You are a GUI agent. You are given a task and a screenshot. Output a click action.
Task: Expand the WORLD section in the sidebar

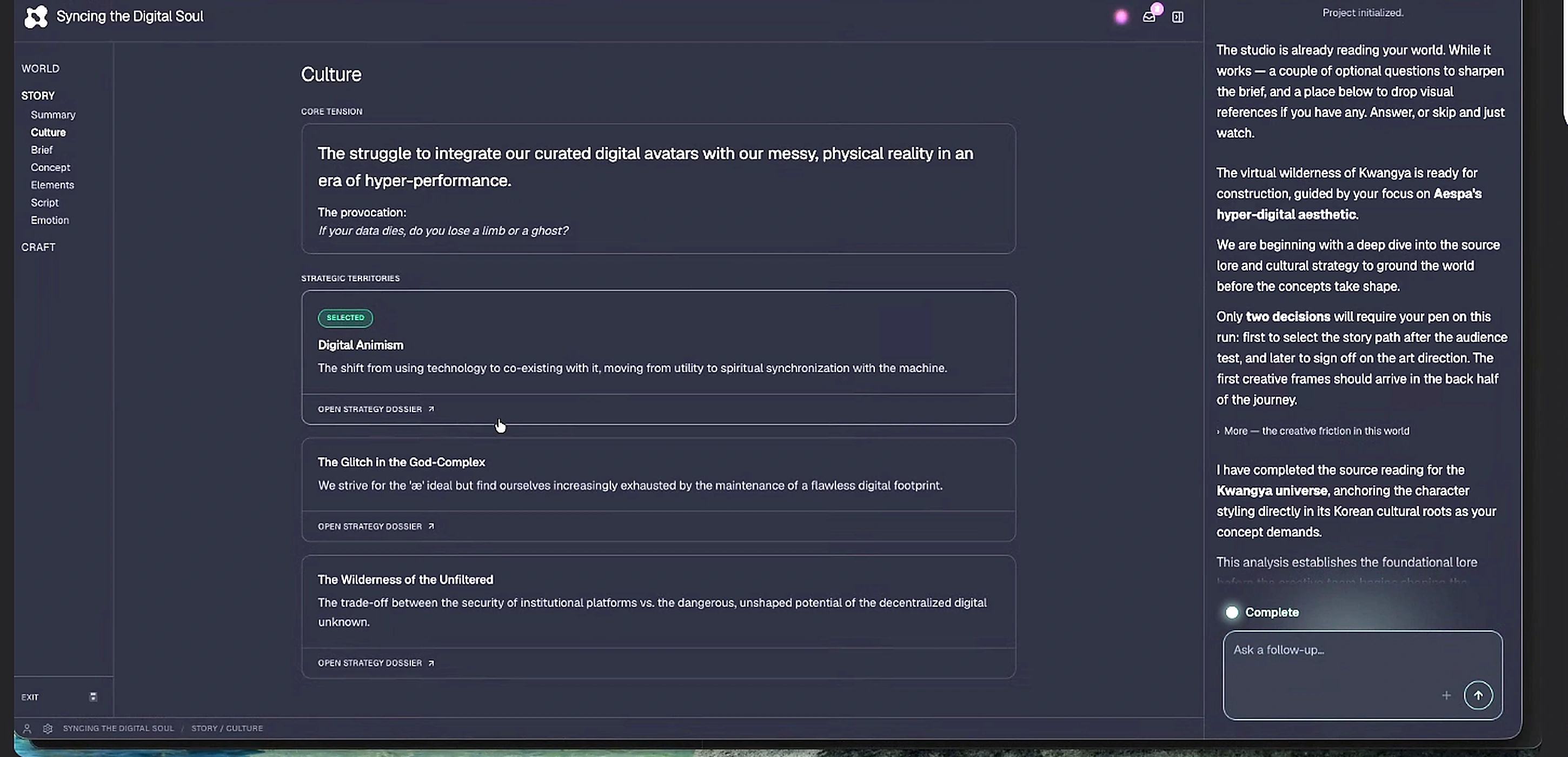[40, 68]
